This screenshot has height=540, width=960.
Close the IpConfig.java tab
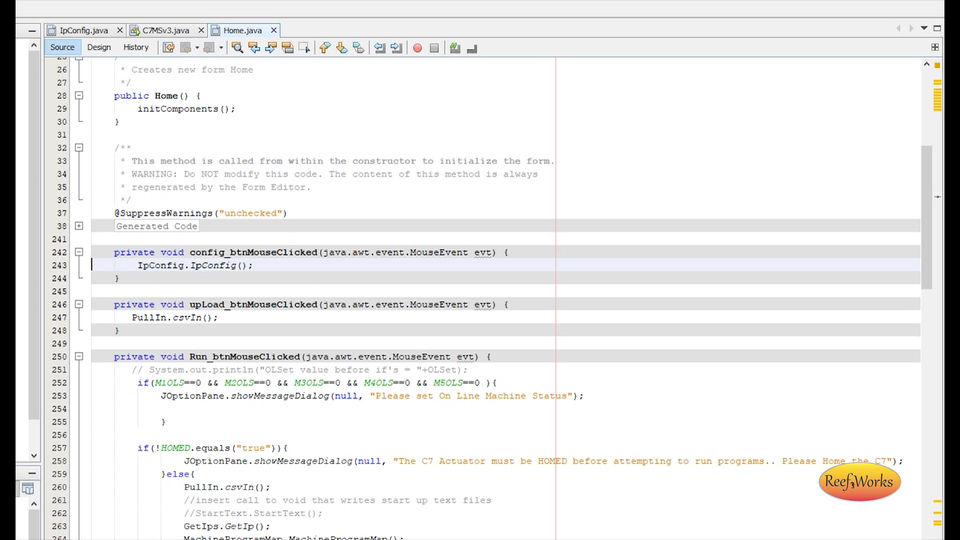point(119,30)
